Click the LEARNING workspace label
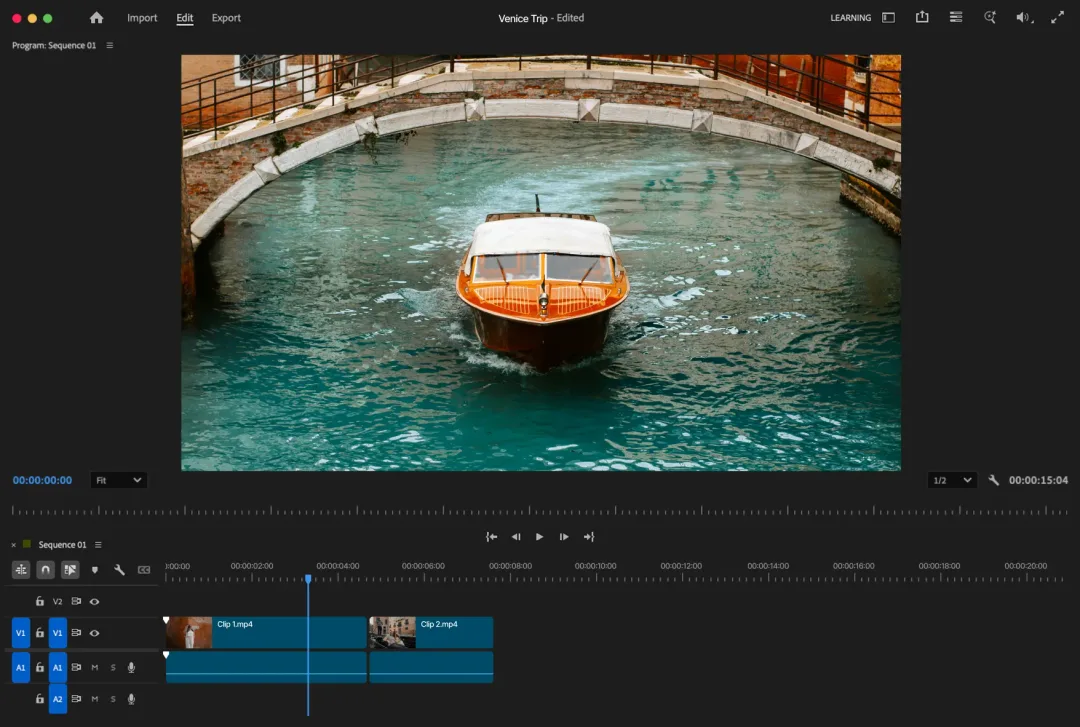This screenshot has height=727, width=1080. pyautogui.click(x=851, y=18)
